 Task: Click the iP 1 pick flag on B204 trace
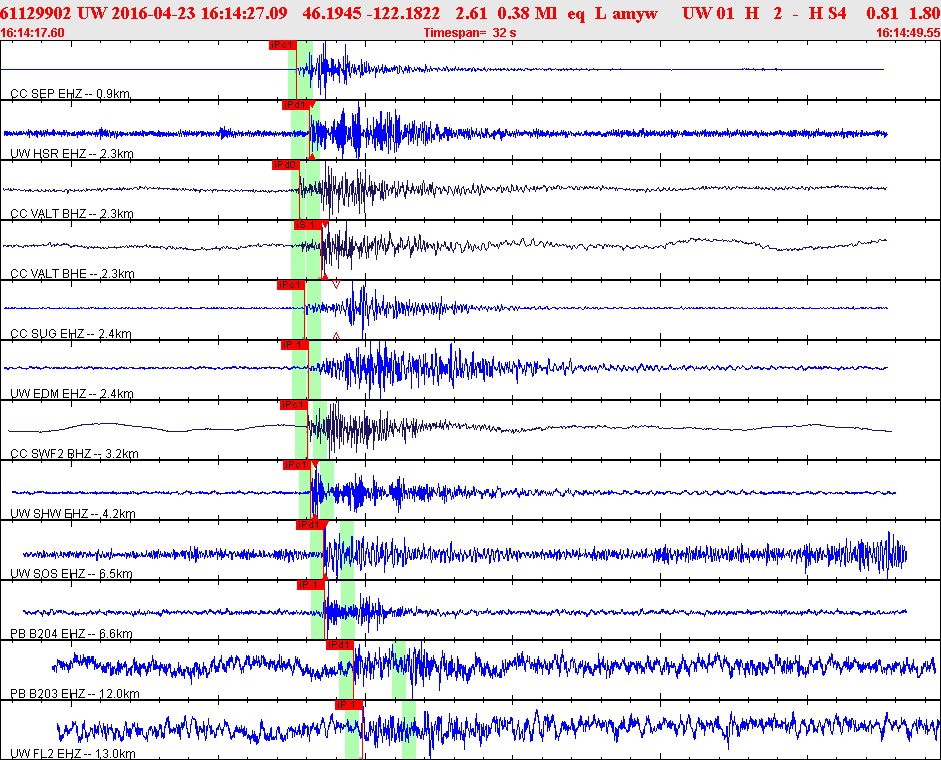pyautogui.click(x=311, y=585)
